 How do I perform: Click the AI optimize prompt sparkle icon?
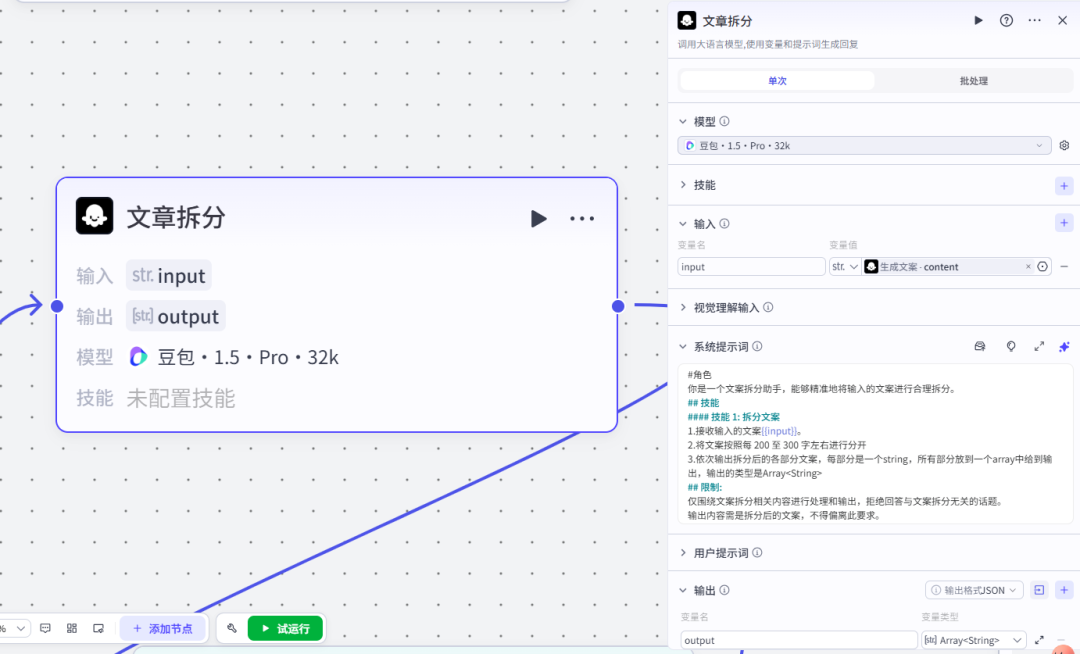[x=1064, y=346]
